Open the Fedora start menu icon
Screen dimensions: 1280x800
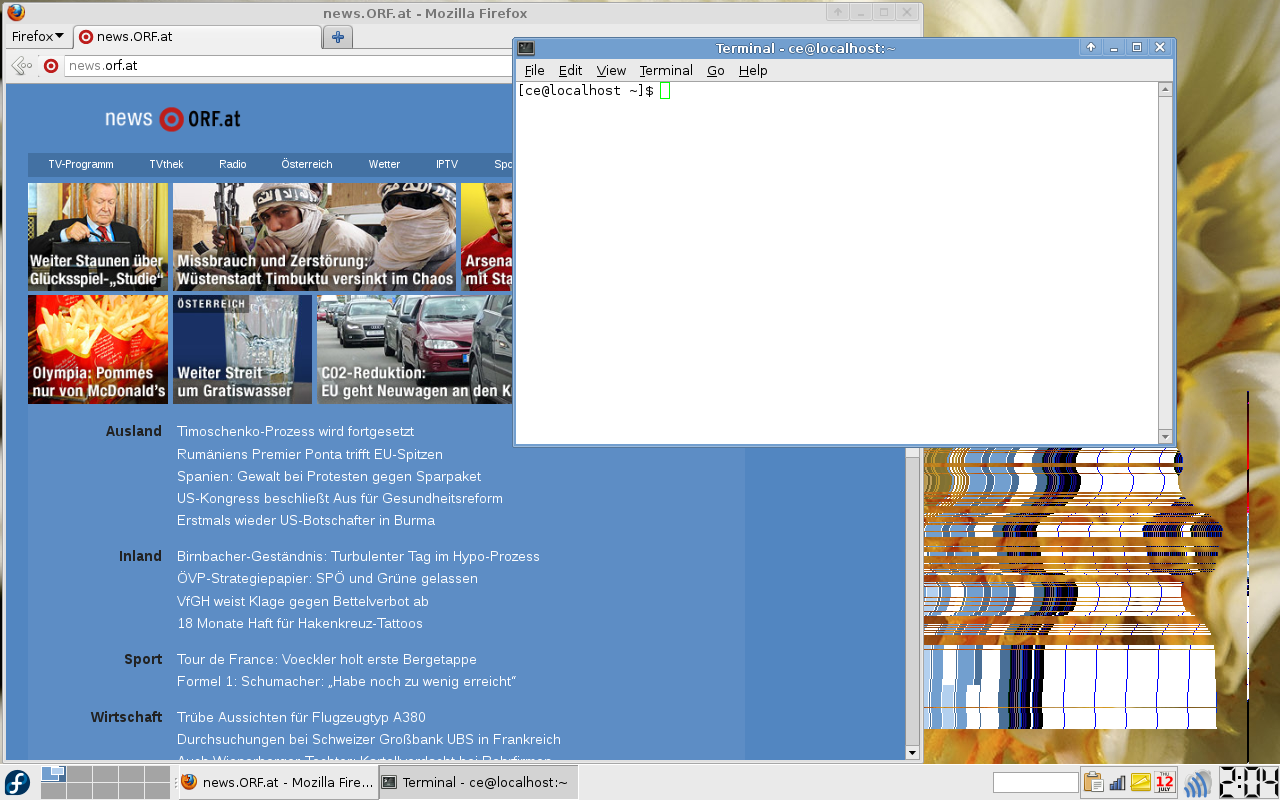click(x=17, y=782)
